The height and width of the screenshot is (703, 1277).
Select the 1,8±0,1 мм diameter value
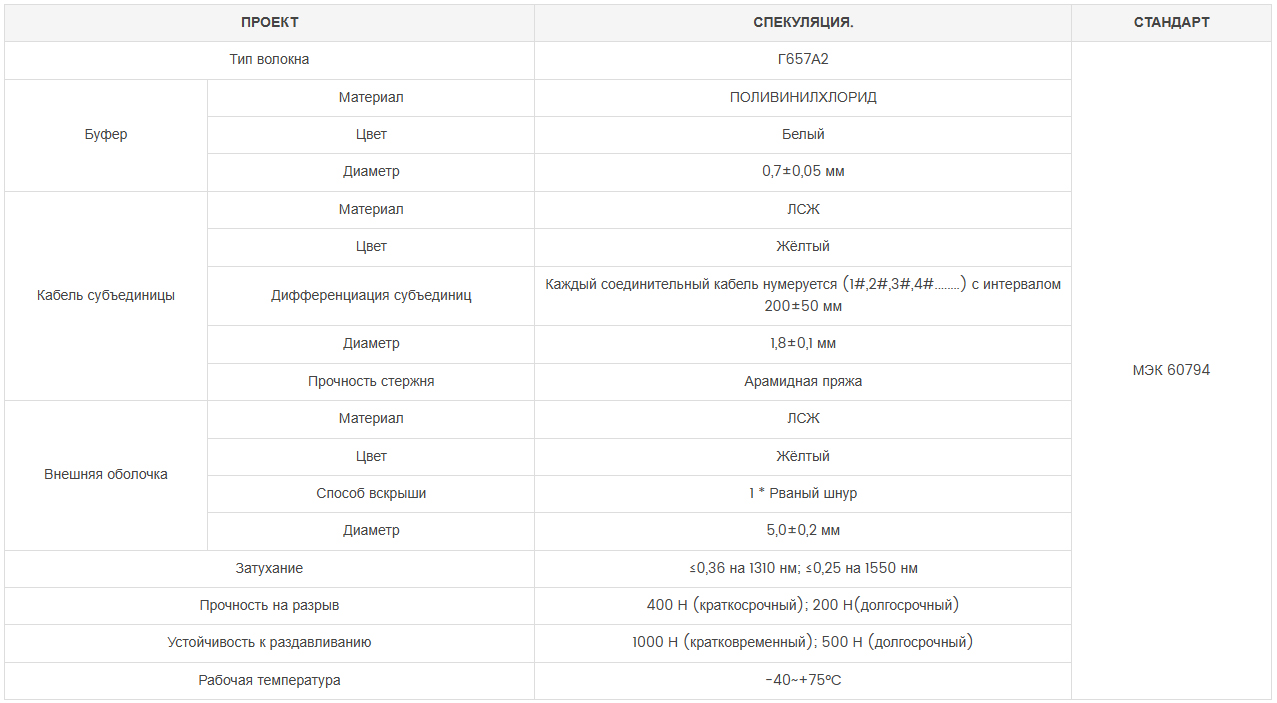pos(803,343)
